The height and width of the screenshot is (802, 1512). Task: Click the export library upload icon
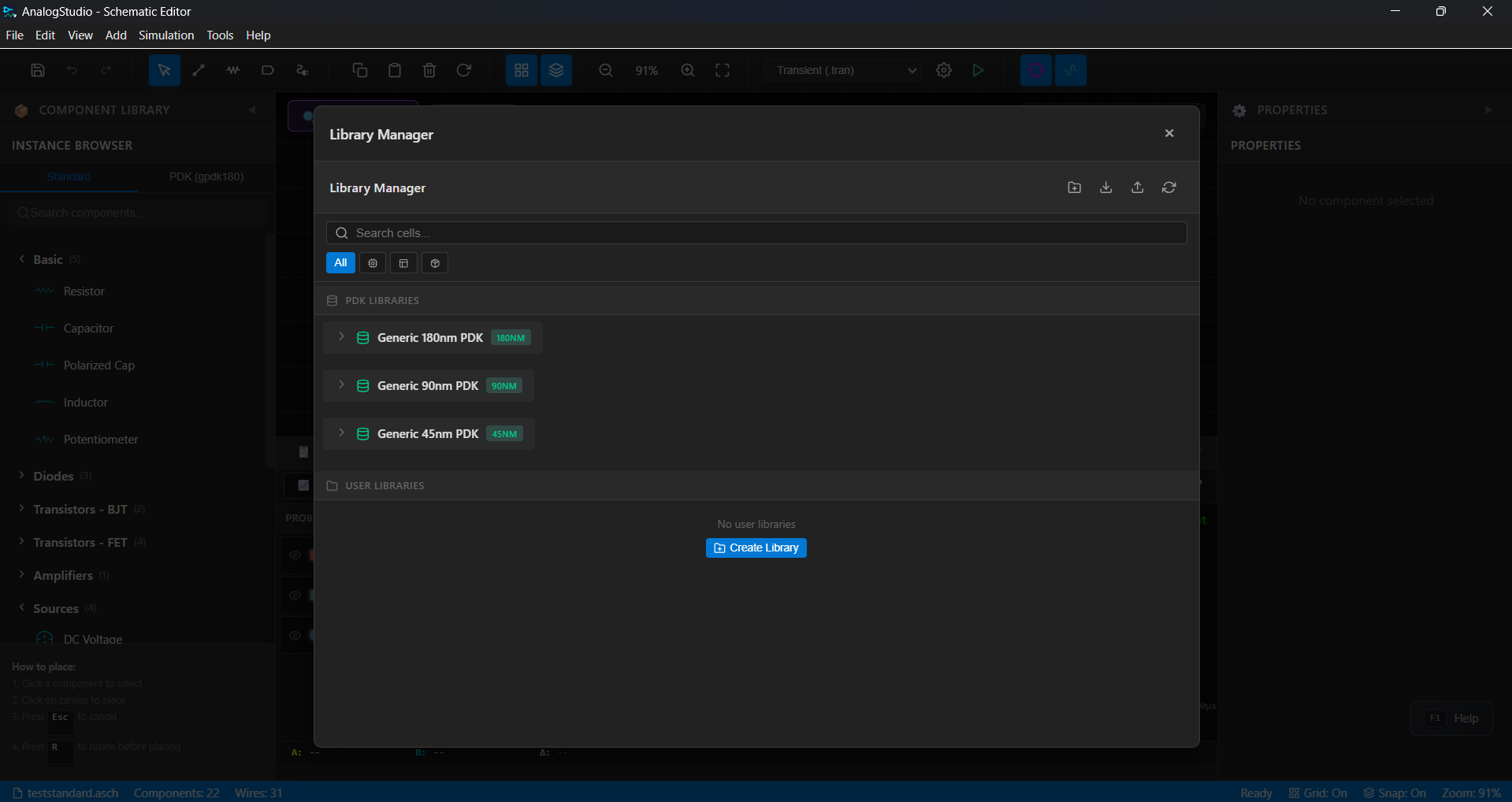[1137, 188]
